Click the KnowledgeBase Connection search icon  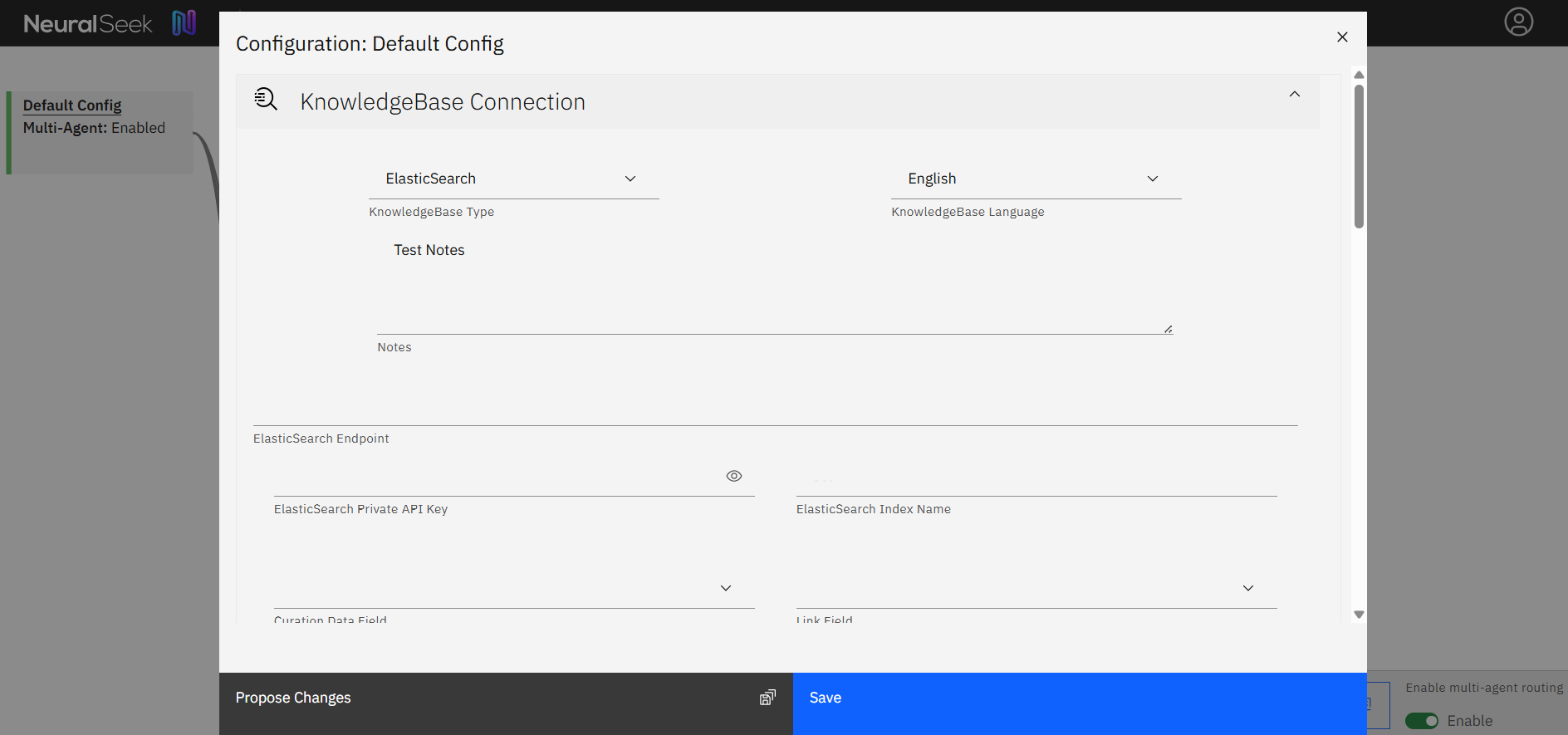[x=266, y=99]
